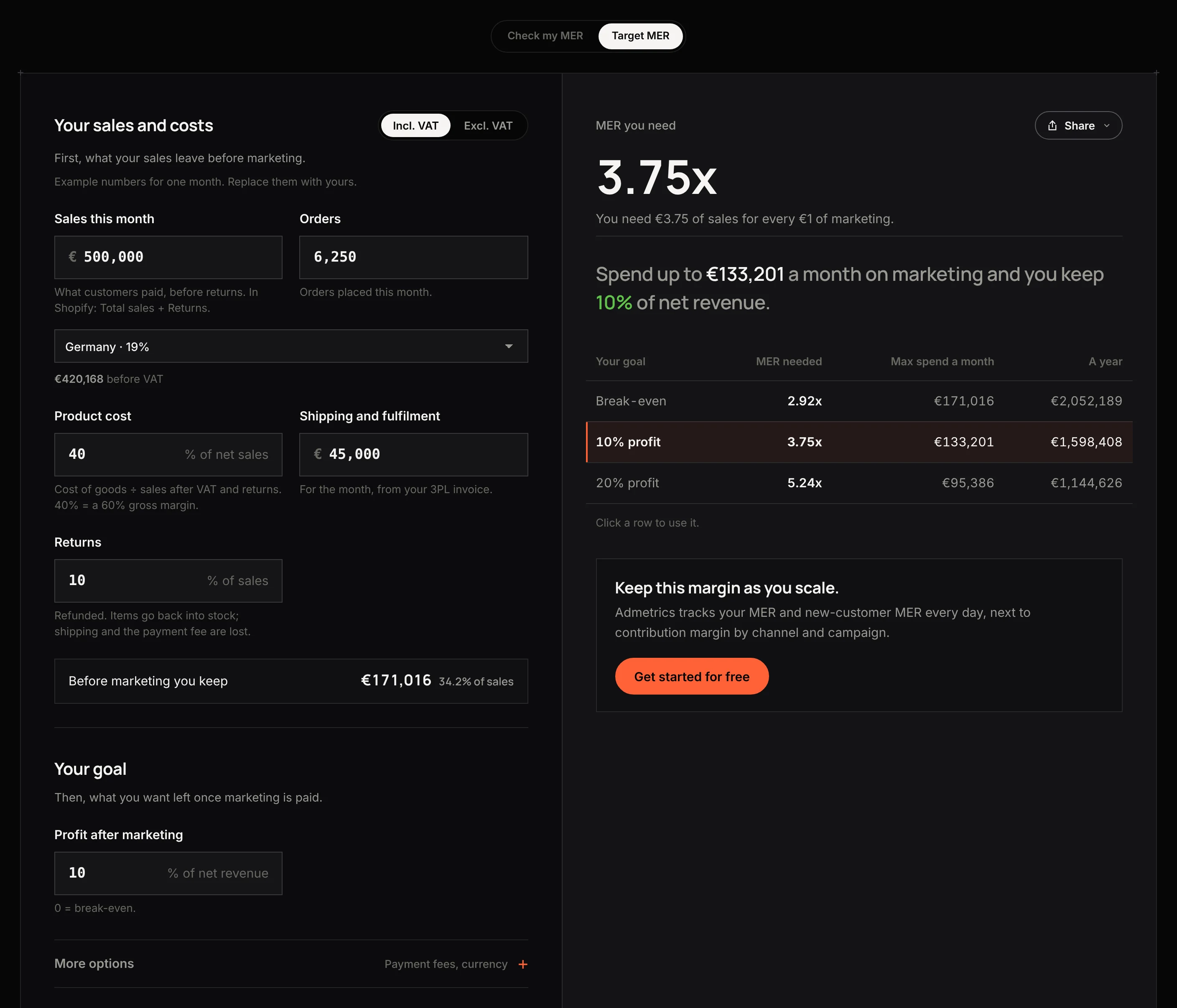Click the euro symbol in Sales field
Screen dimensions: 1177x1008
(73, 257)
